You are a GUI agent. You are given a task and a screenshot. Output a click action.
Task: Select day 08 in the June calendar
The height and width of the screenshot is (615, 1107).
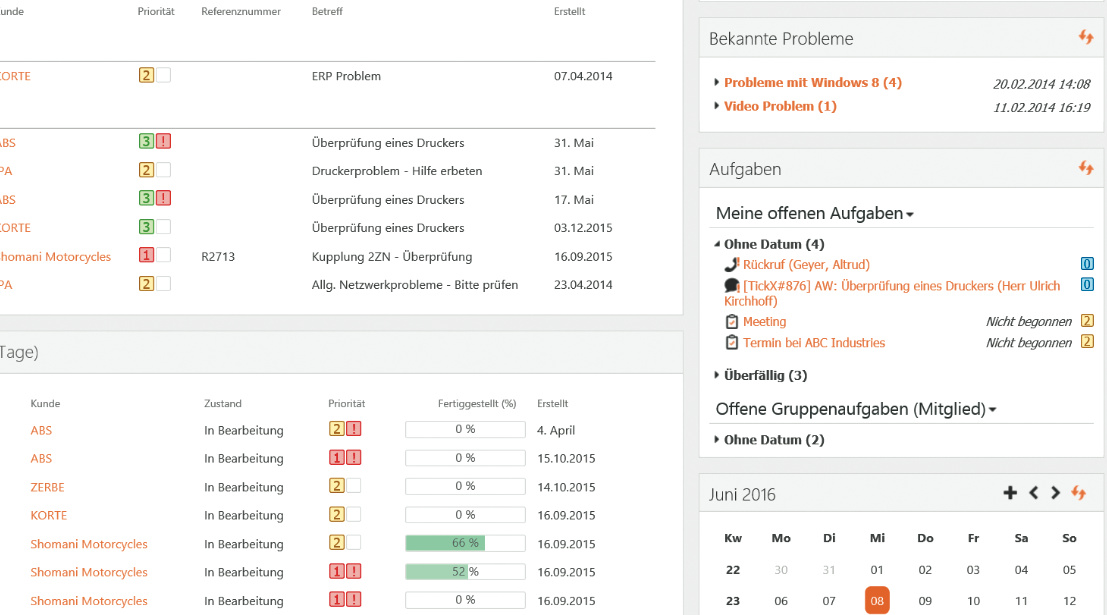pos(877,601)
